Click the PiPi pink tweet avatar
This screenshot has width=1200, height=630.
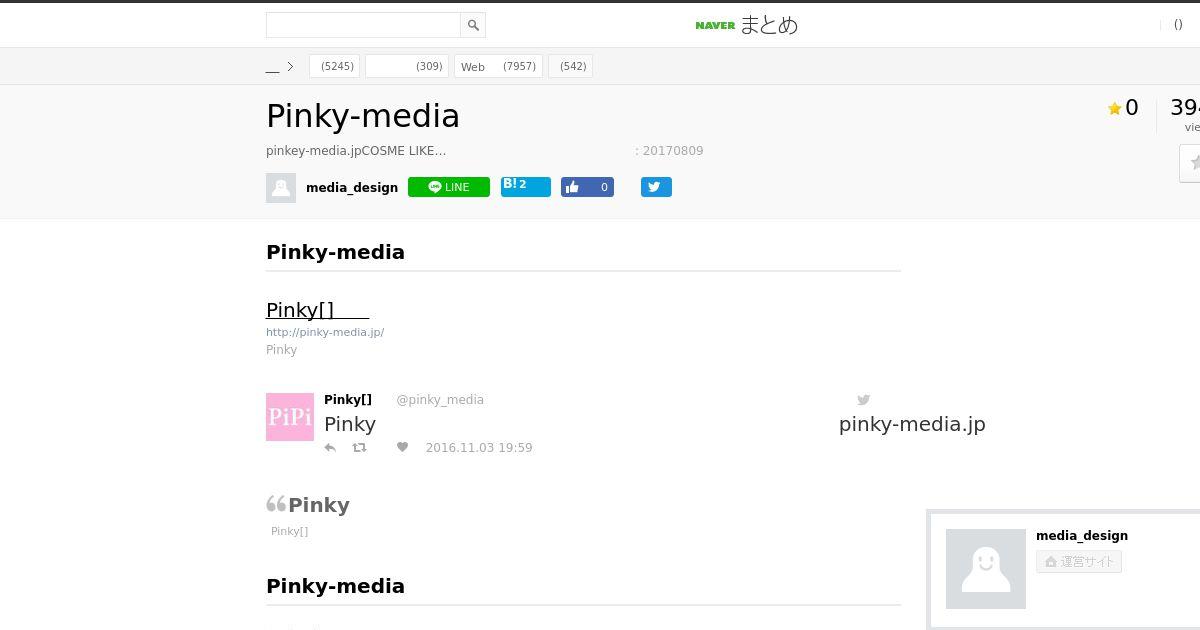pyautogui.click(x=290, y=417)
